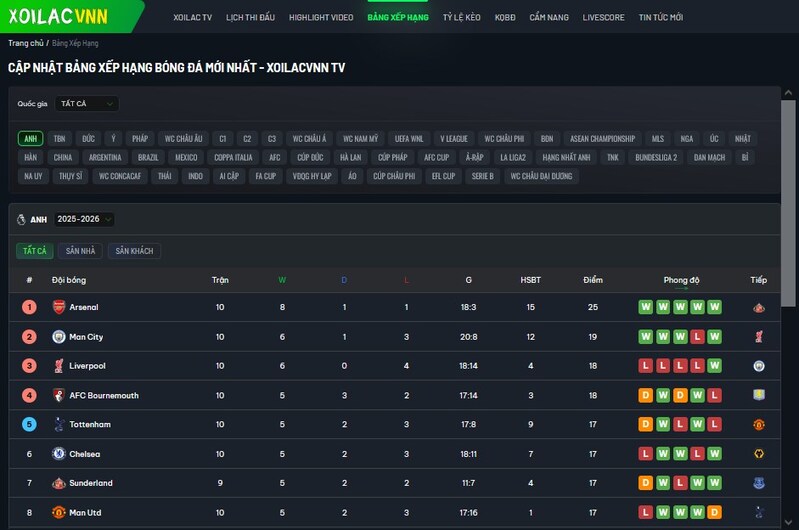Click Arsenal's next opponent crest
799x530 pixels.
point(759,308)
